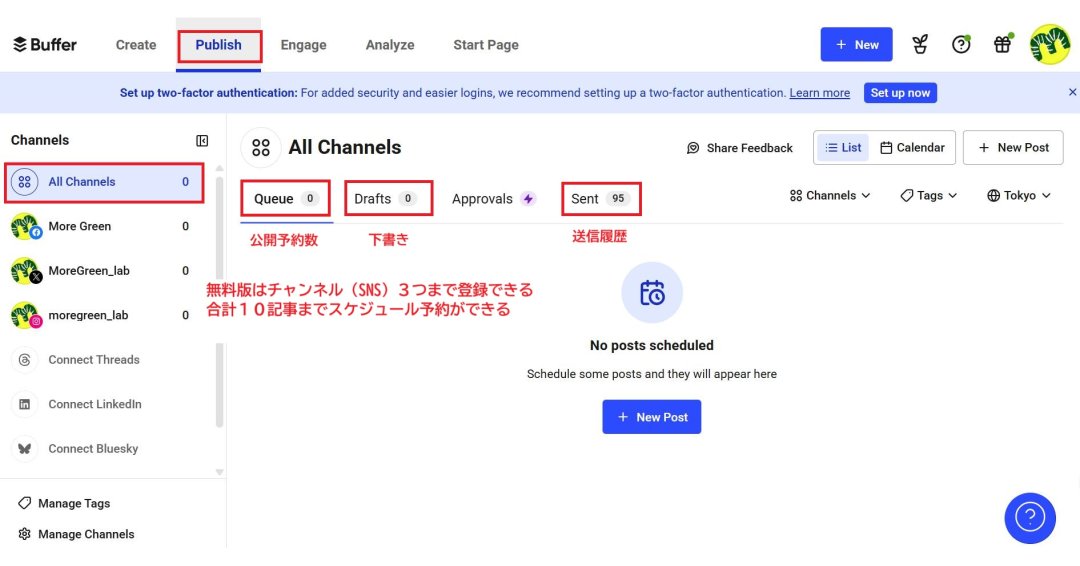Click the large All Channels header icon
Screen dimensions: 1080x566
click(261, 147)
